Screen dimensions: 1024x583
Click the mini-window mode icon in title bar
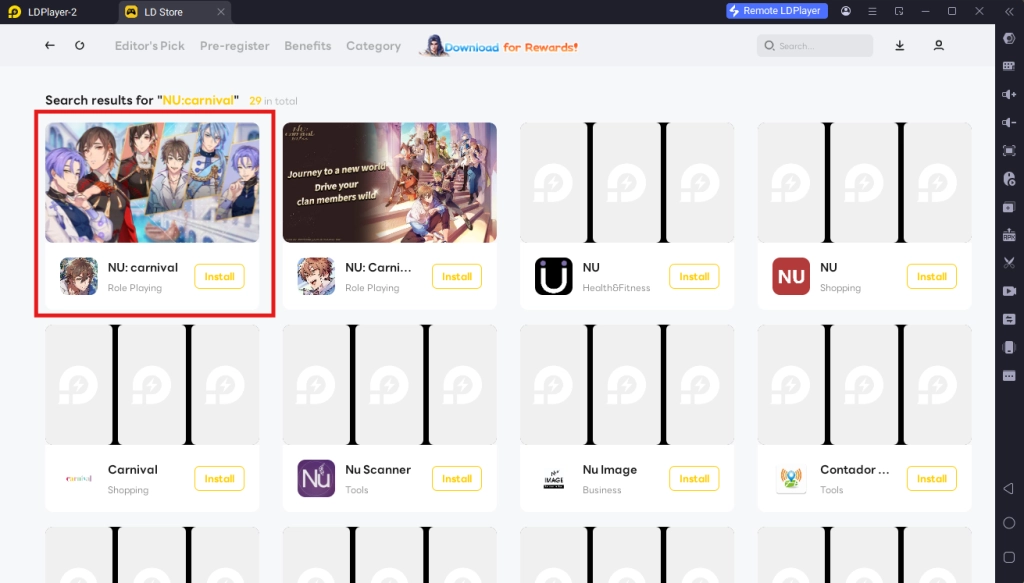[x=899, y=11]
